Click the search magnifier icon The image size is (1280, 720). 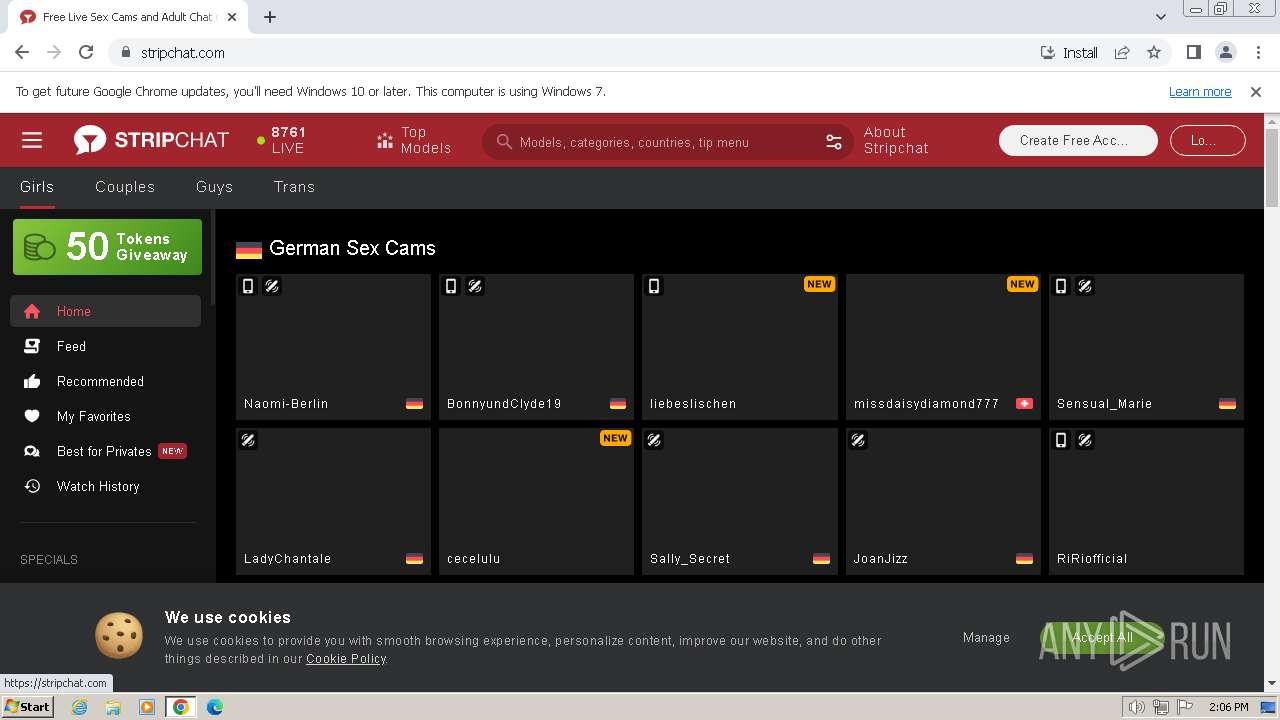(503, 142)
